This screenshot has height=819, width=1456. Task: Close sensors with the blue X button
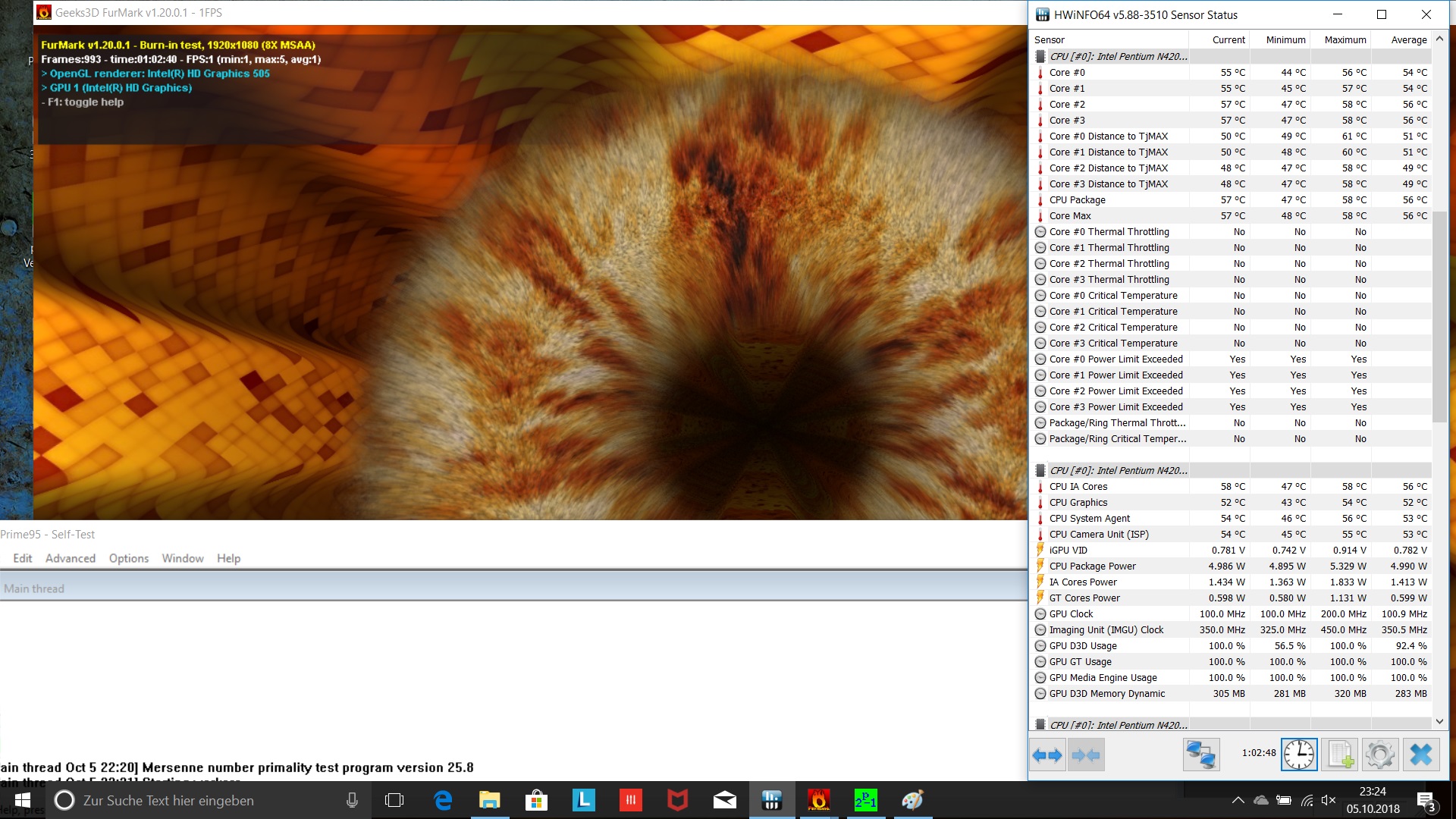click(1420, 755)
